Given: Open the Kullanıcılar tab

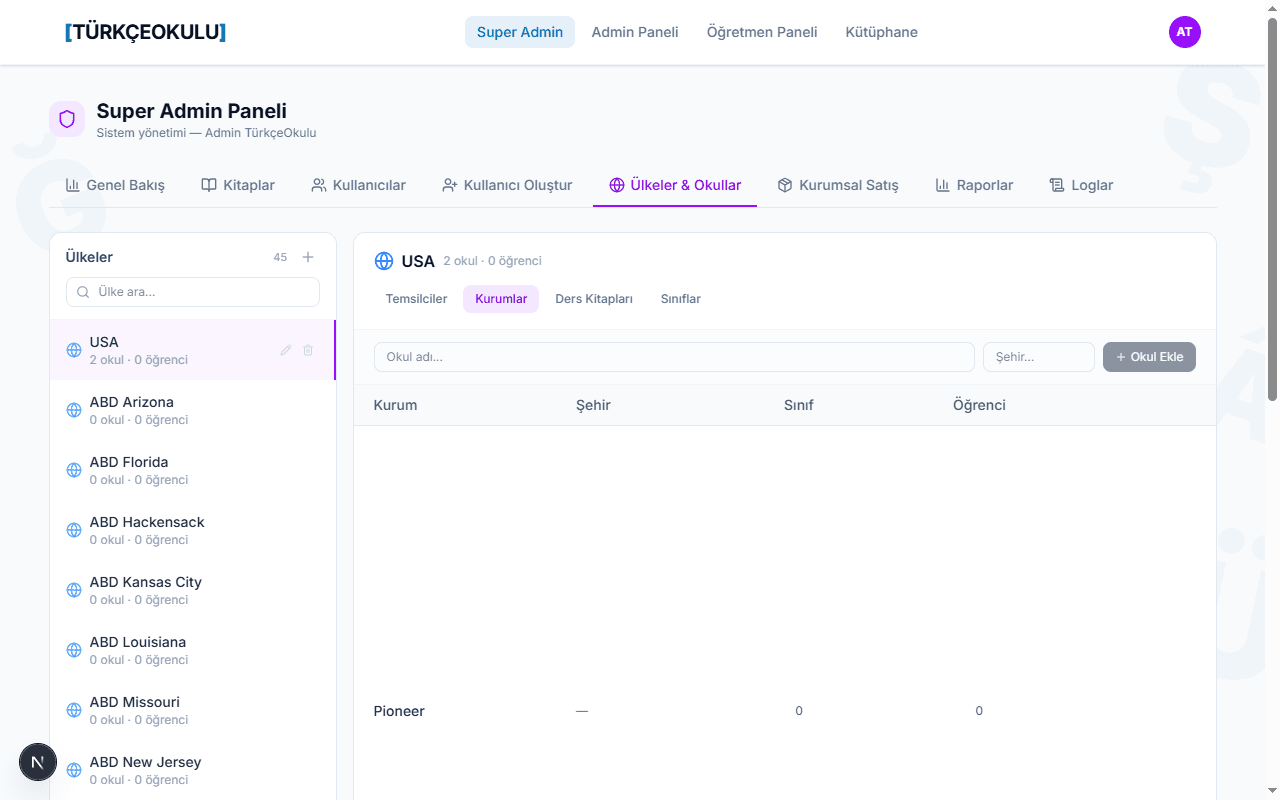Looking at the screenshot, I should [359, 185].
